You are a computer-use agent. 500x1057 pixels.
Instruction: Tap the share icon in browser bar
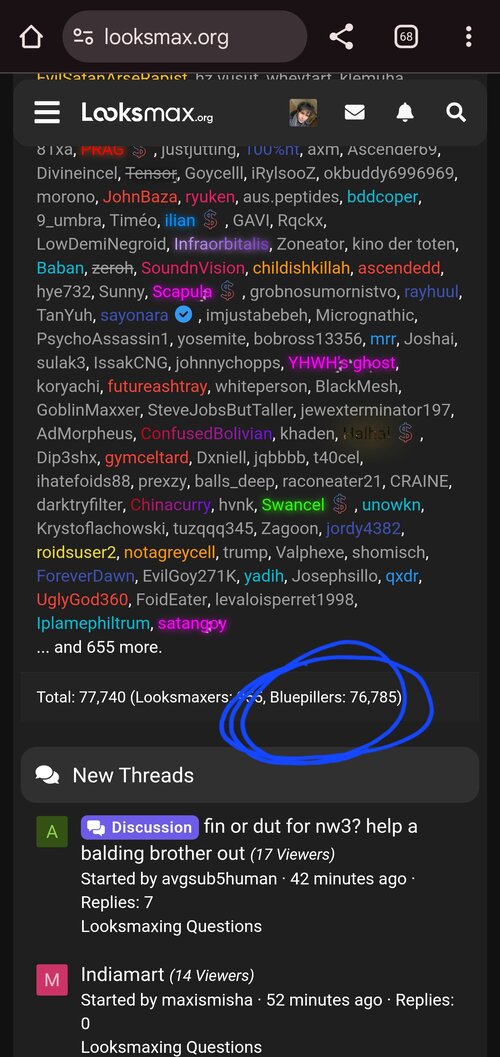[x=342, y=37]
